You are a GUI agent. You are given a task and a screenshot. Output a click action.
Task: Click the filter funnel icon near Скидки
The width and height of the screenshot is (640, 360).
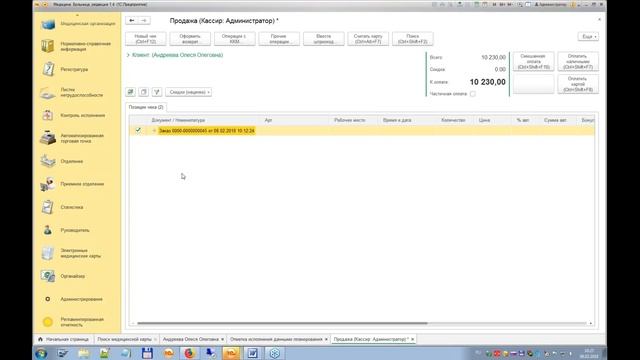(x=157, y=92)
